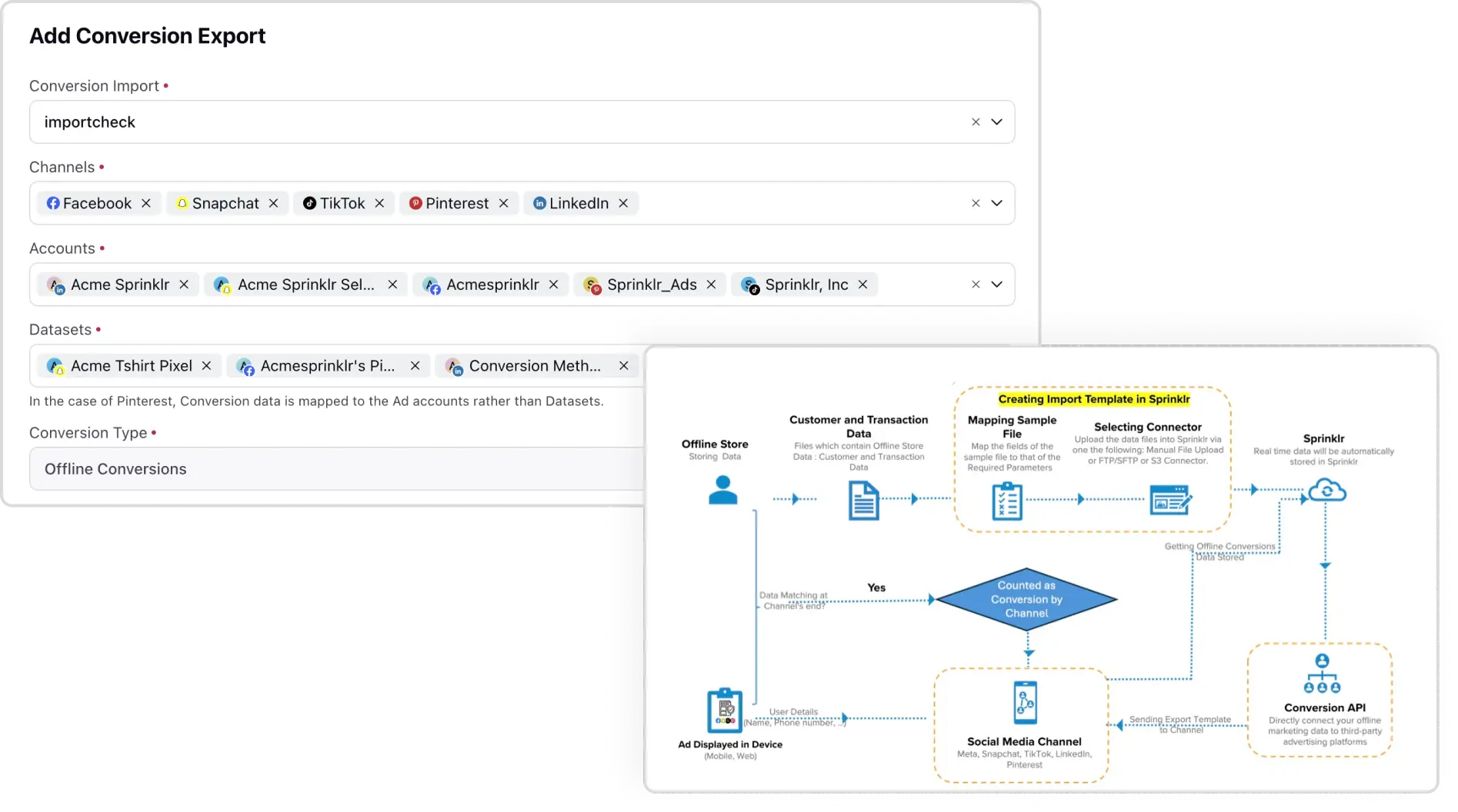Click the Conversion Meth... dataset avatar

tap(454, 367)
